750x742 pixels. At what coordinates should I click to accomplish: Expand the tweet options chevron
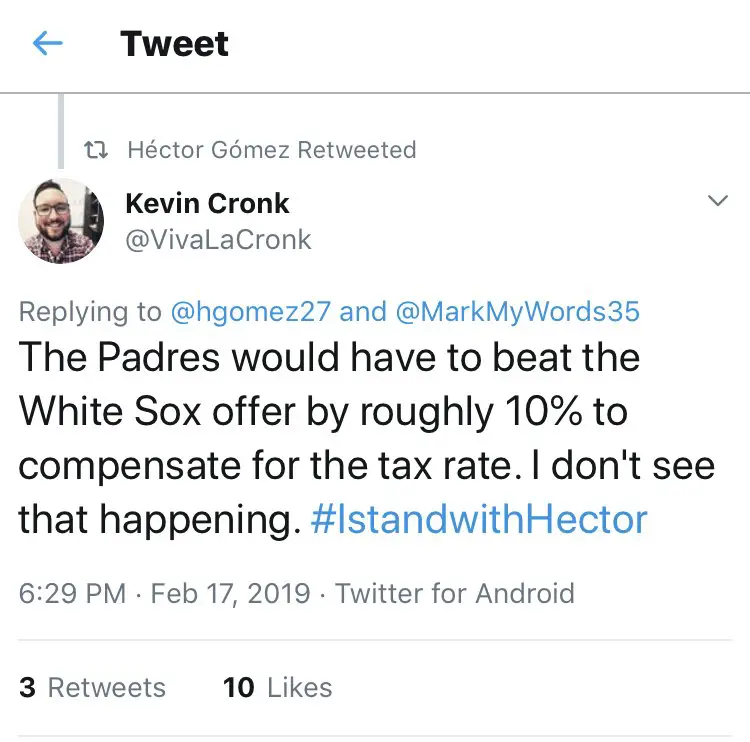coord(717,202)
